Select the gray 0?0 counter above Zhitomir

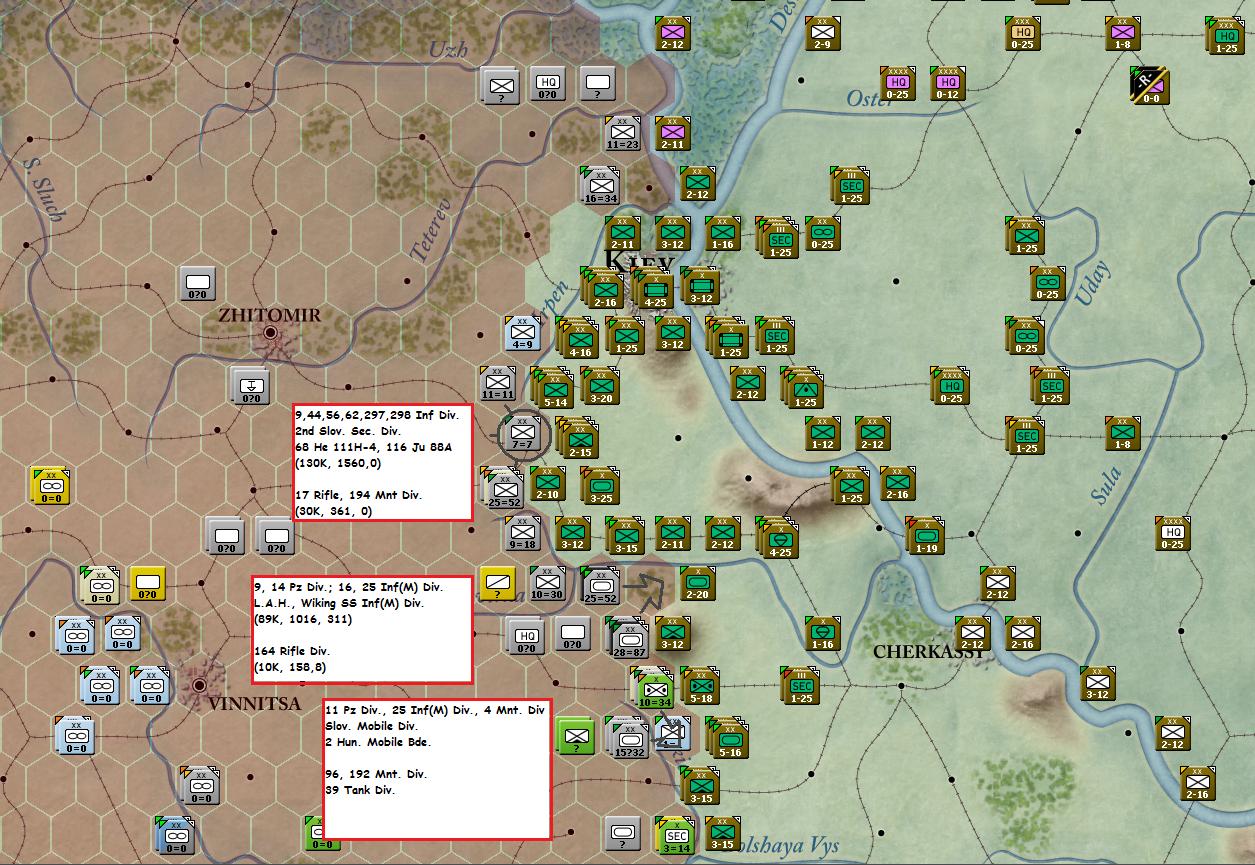click(197, 283)
